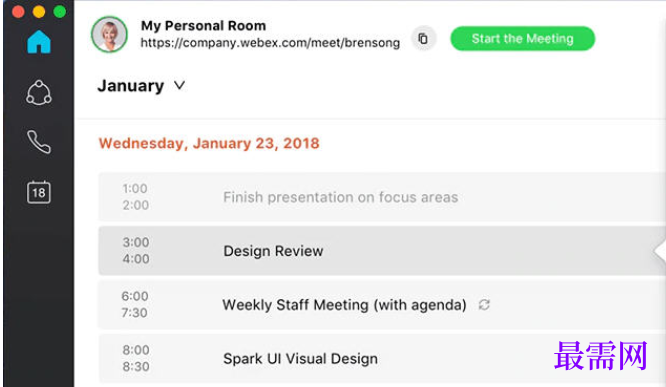Open the Teams spaces icon in sidebar
The image size is (666, 387).
39,92
